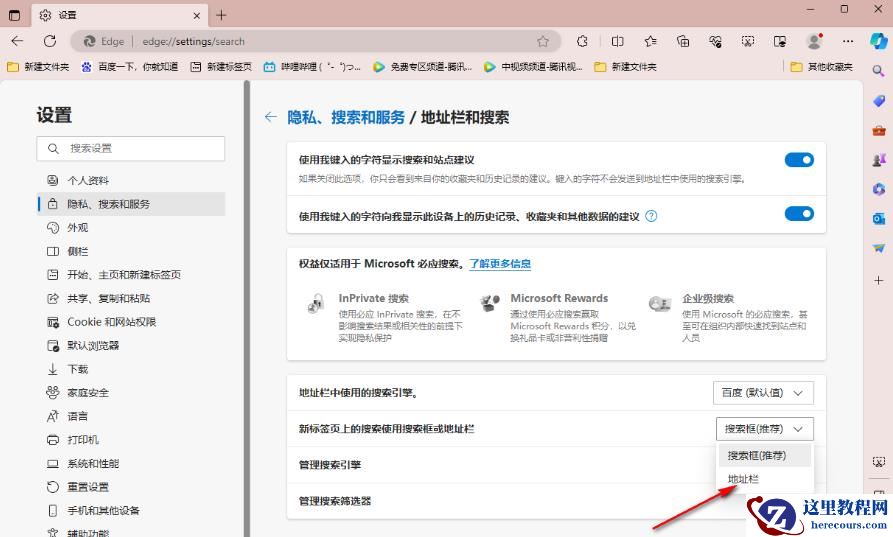Open 外观 settings section

(132, 228)
